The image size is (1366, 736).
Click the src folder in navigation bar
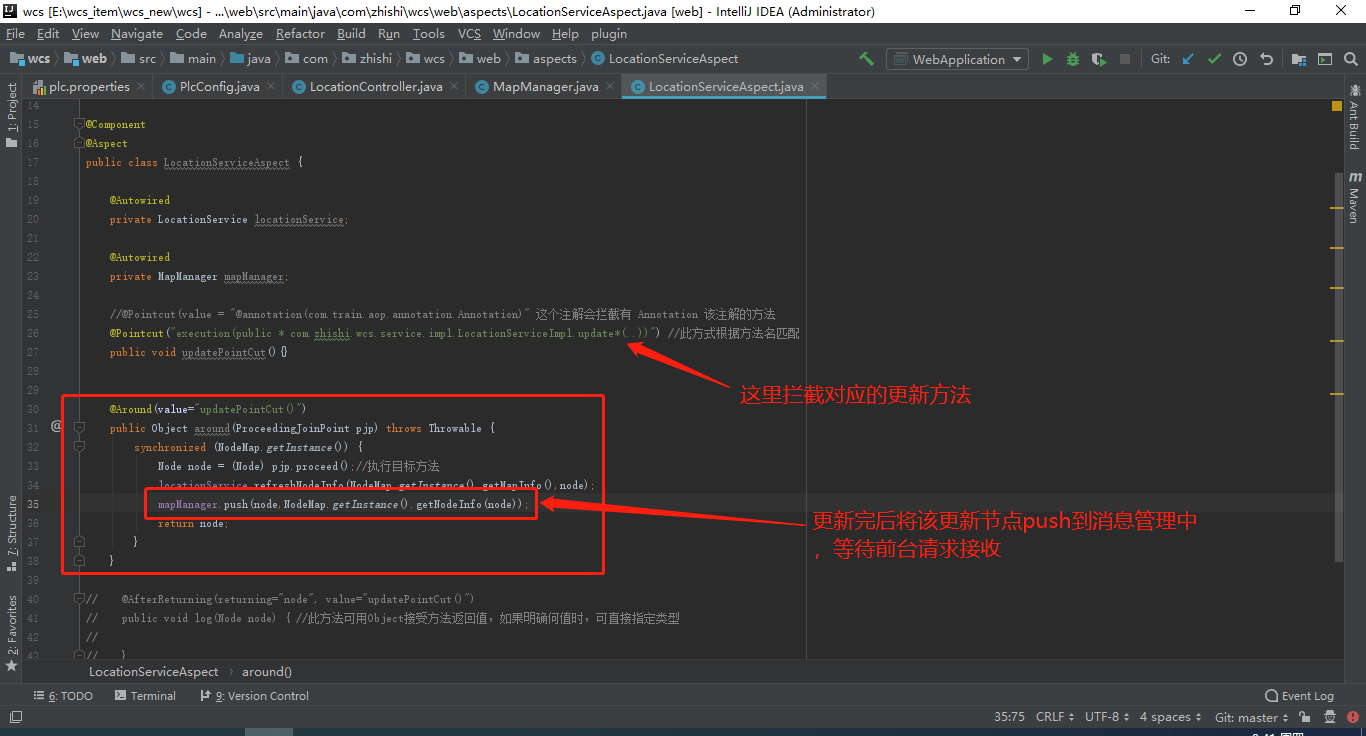(138, 59)
